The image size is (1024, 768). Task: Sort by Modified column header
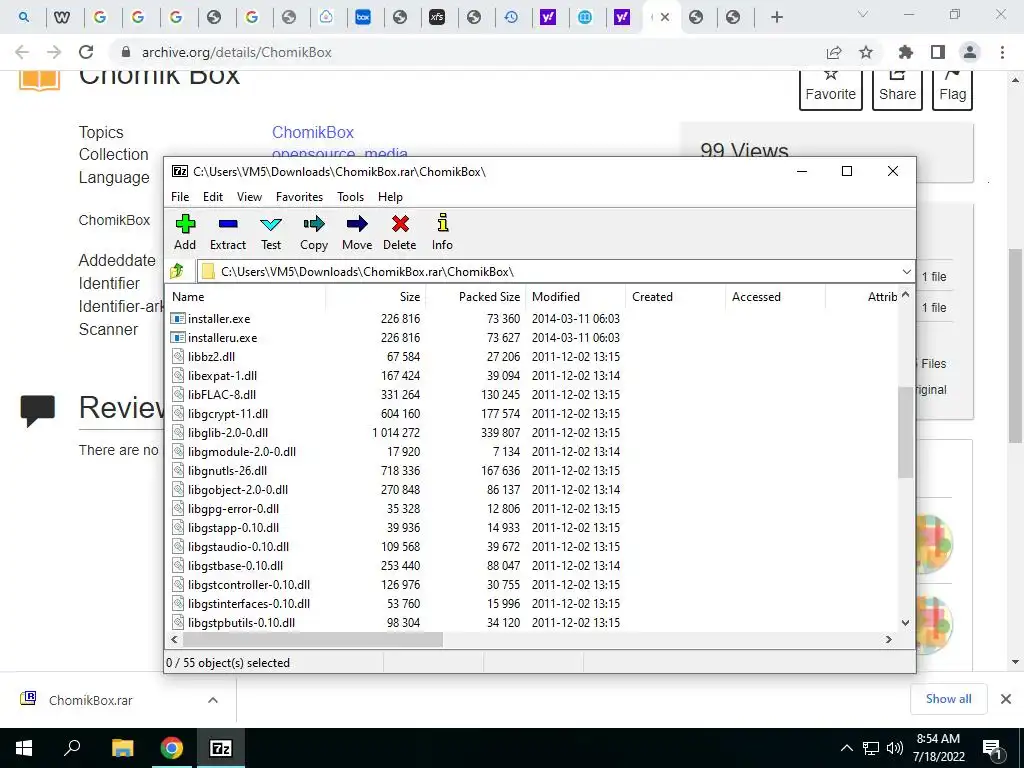[x=575, y=296]
